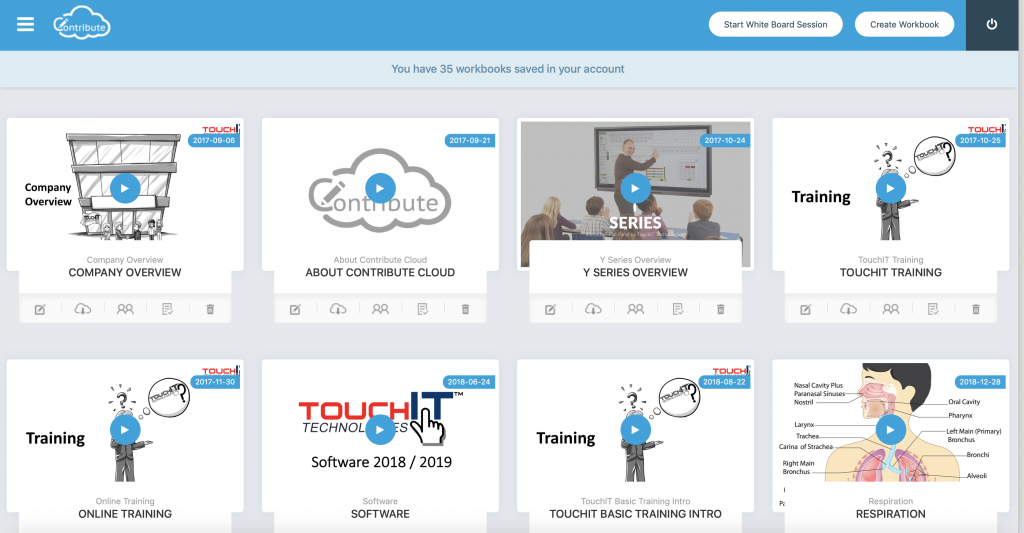Open TouchIT Training checklist document icon

[x=933, y=309]
